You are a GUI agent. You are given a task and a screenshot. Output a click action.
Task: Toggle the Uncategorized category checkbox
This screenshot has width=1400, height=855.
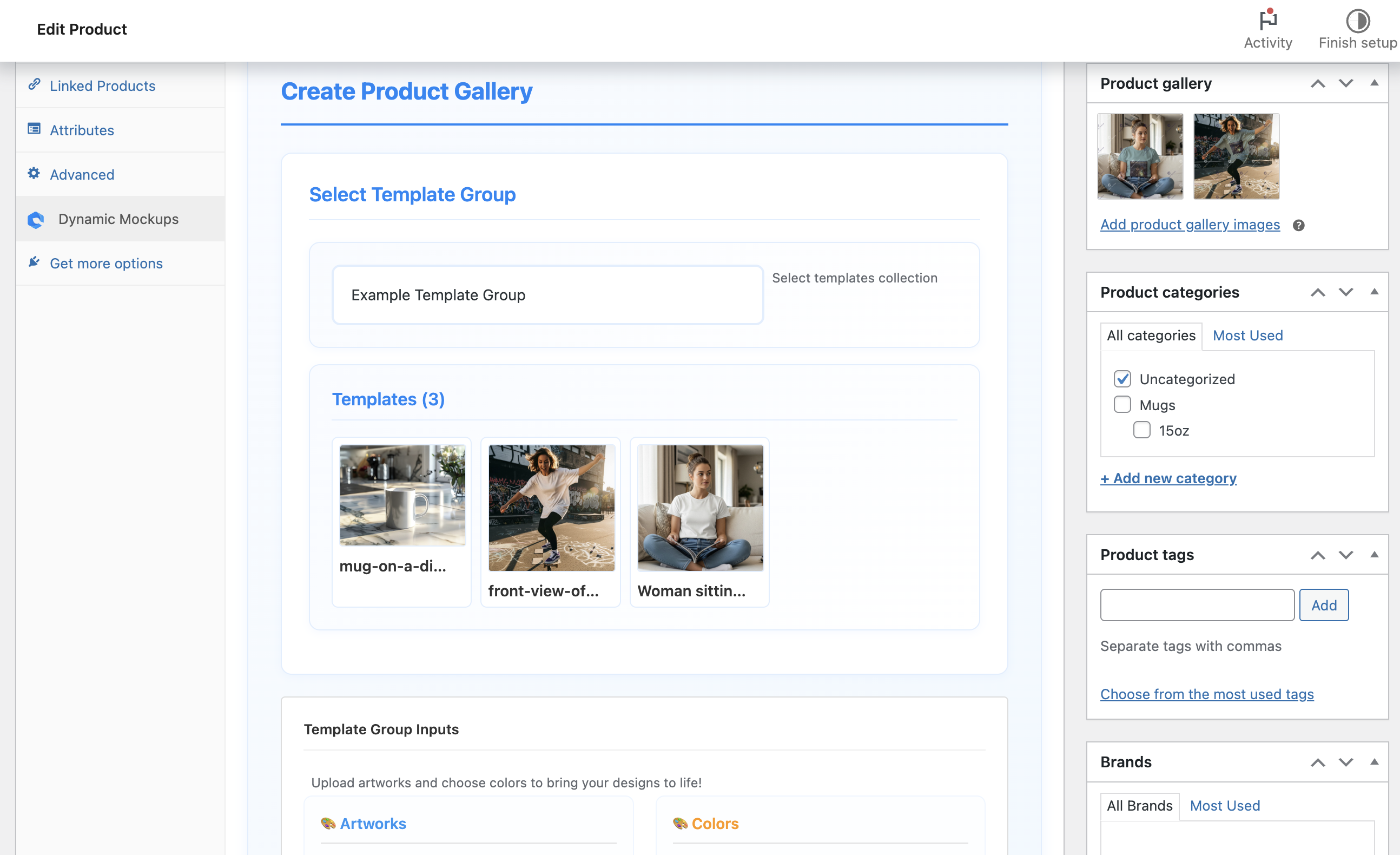pyautogui.click(x=1122, y=379)
